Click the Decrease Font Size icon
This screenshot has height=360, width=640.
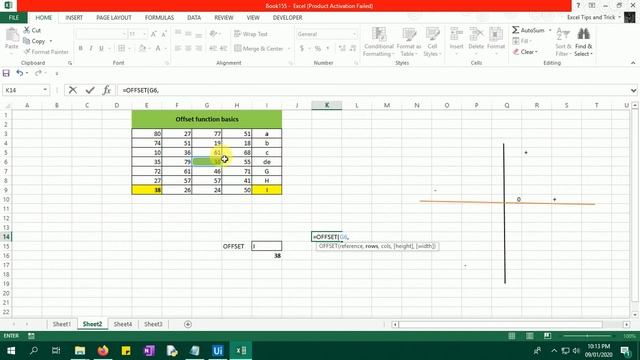click(x=164, y=34)
